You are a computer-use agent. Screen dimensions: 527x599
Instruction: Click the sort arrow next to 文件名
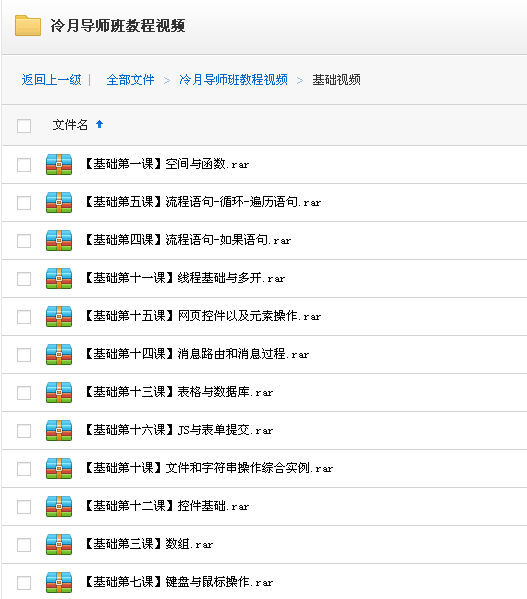click(x=100, y=124)
